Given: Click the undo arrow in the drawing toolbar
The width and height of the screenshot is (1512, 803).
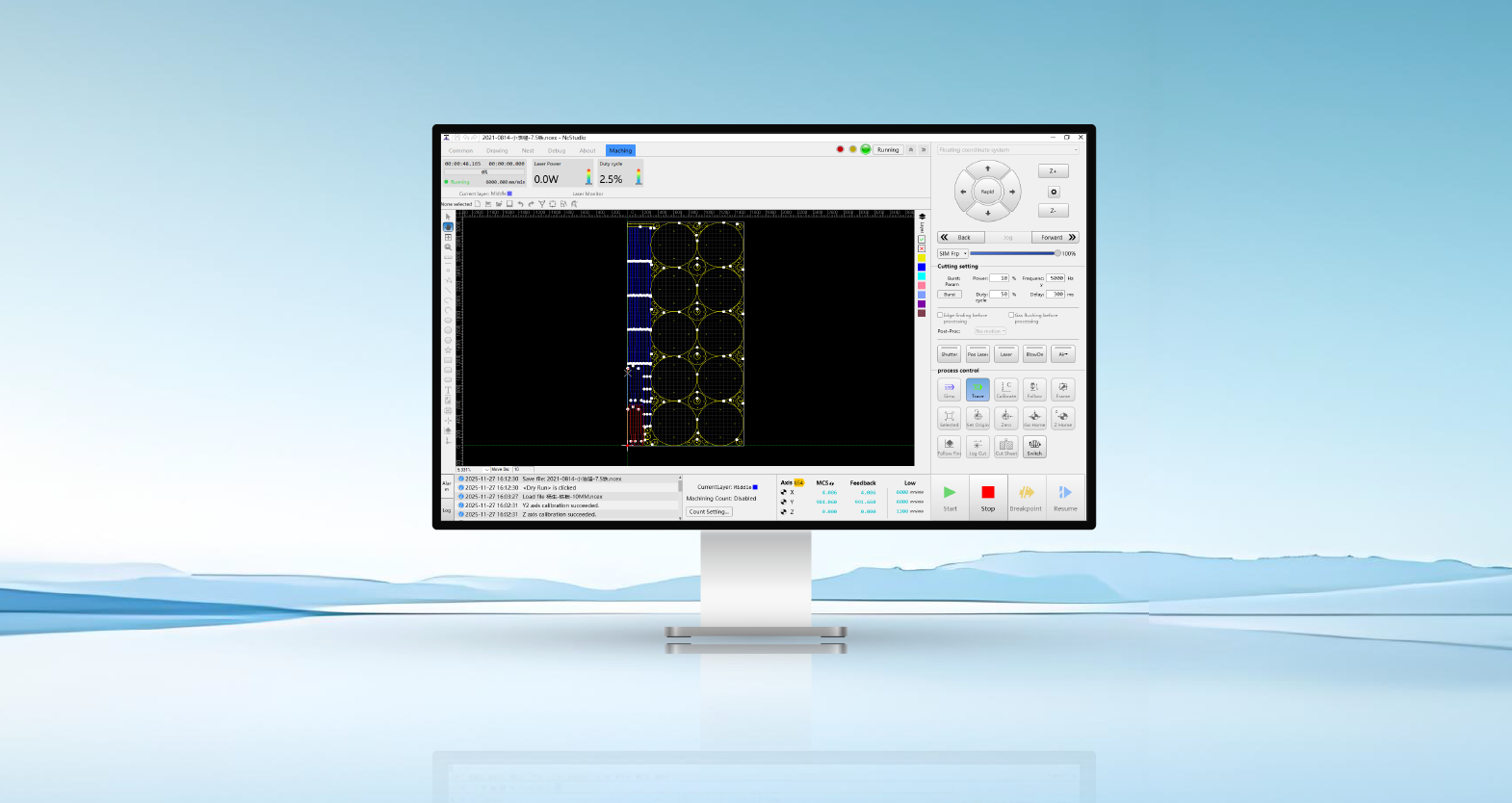Looking at the screenshot, I should (520, 204).
